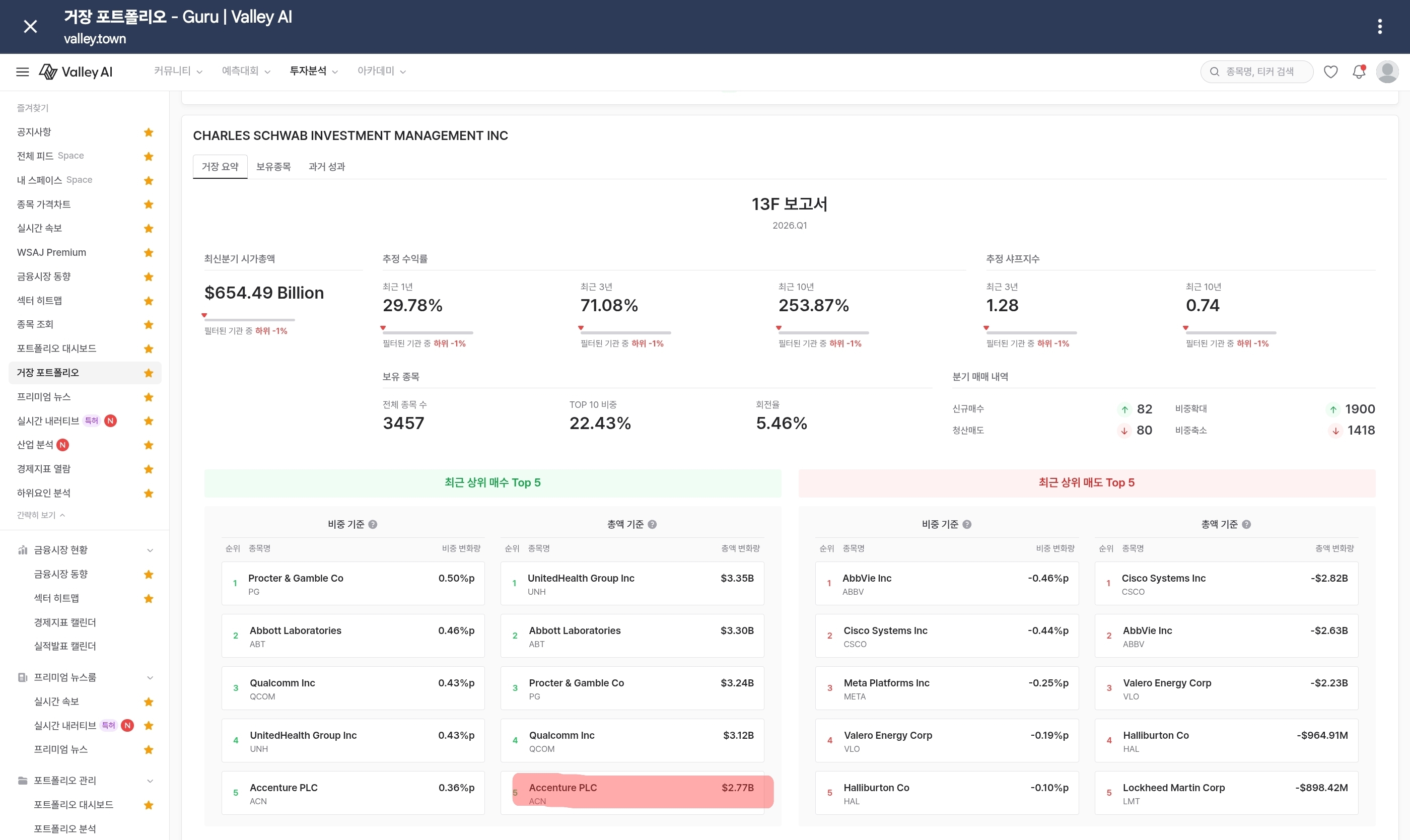Toggle the star for WSAJ Premium
Image resolution: width=1410 pixels, height=840 pixels.
tap(149, 252)
